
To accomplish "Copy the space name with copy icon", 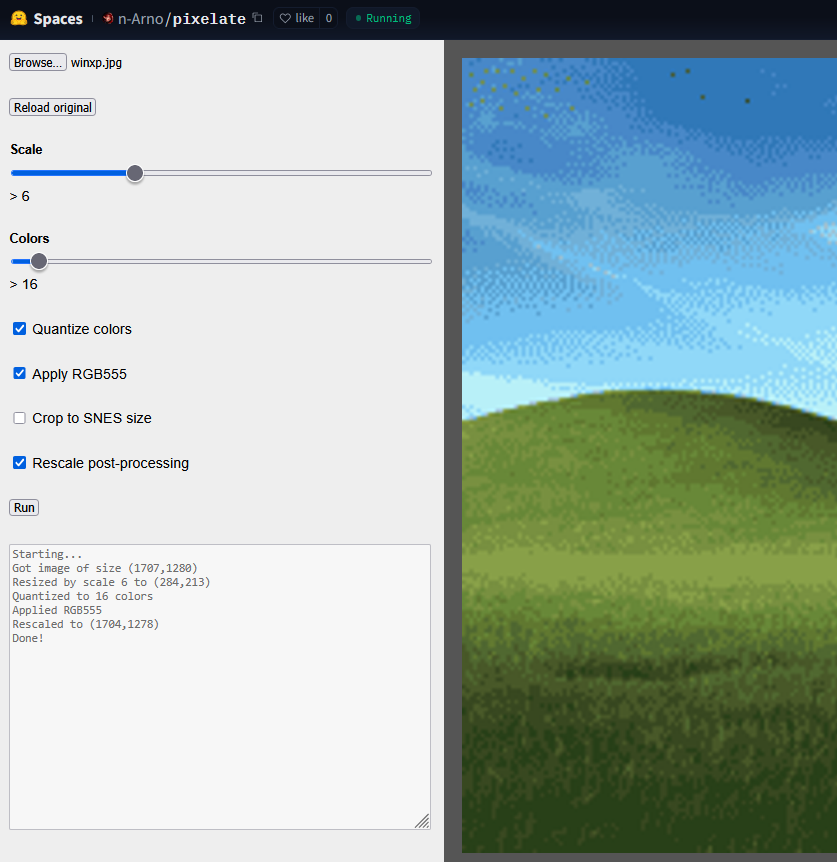I will click(257, 18).
